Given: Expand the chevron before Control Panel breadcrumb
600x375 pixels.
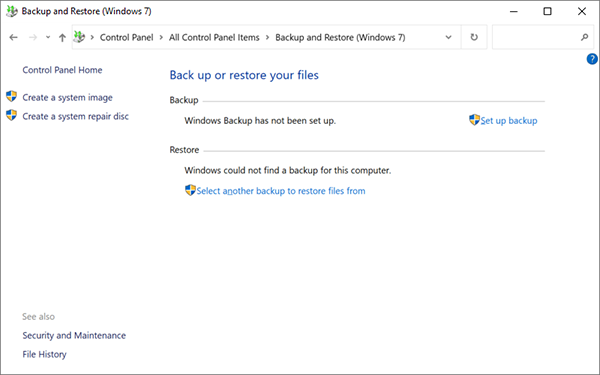Looking at the screenshot, I should pos(92,38).
